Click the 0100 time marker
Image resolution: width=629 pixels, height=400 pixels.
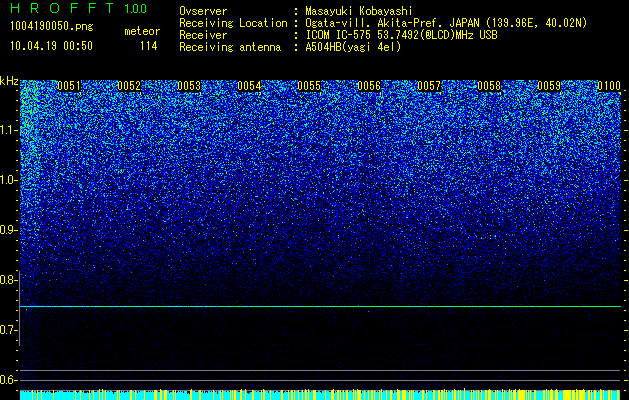[x=609, y=86]
